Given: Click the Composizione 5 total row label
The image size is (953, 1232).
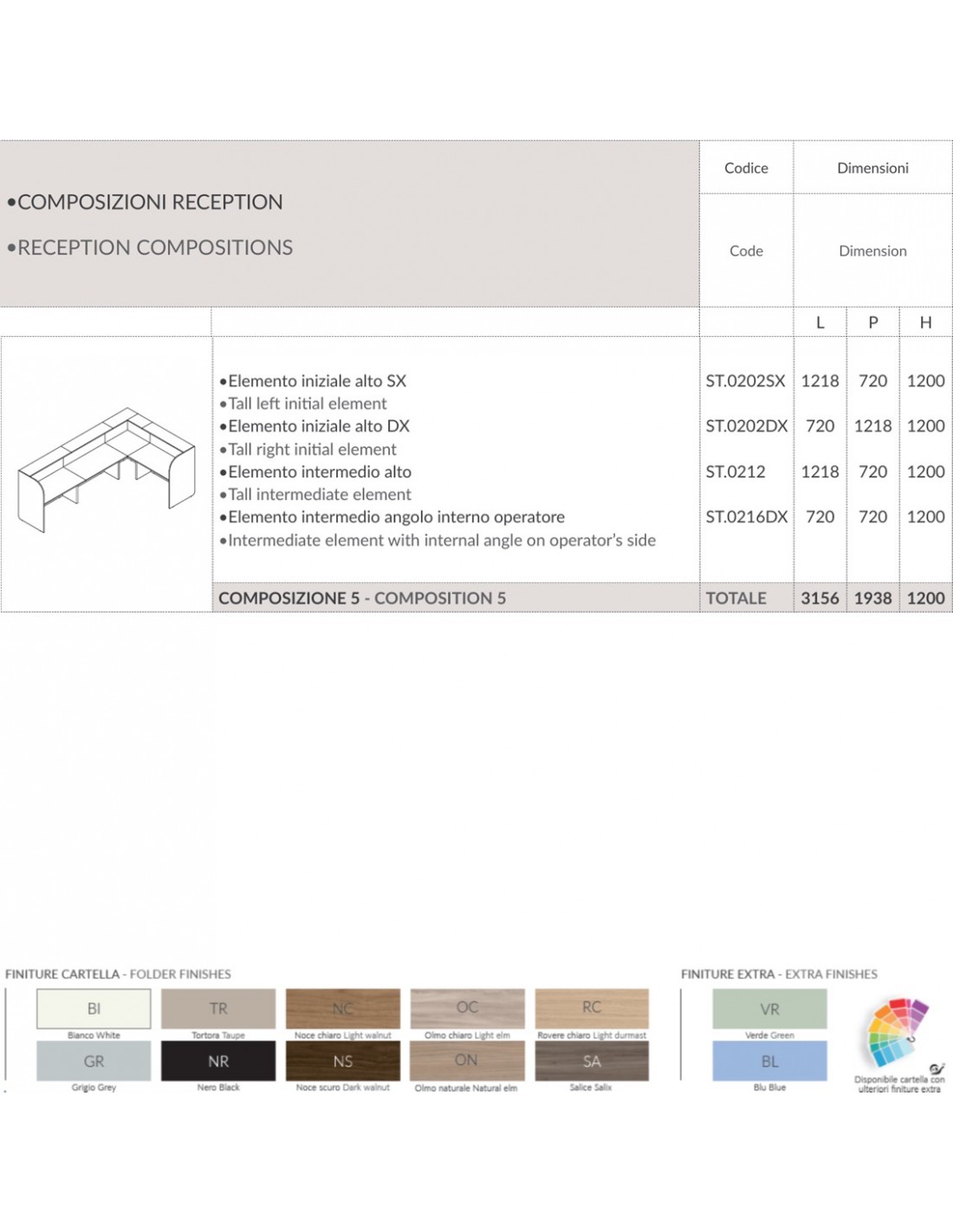Looking at the screenshot, I should (x=362, y=598).
